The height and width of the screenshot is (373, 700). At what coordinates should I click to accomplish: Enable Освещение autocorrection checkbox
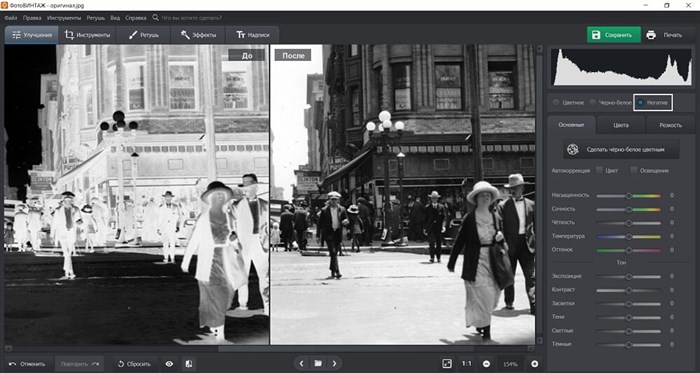[633, 170]
